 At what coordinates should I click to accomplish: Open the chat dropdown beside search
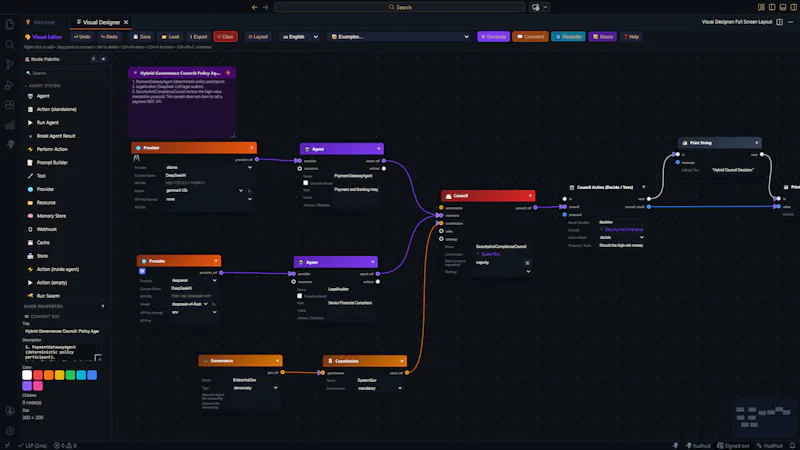pyautogui.click(x=545, y=7)
